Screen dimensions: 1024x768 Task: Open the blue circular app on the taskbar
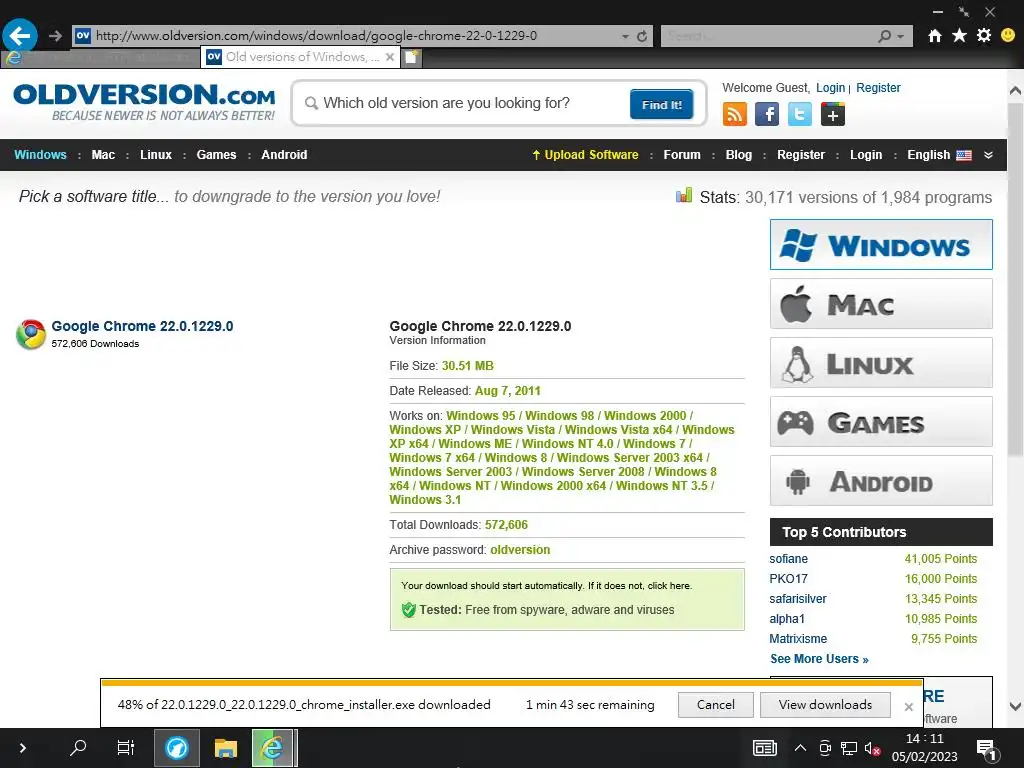176,748
